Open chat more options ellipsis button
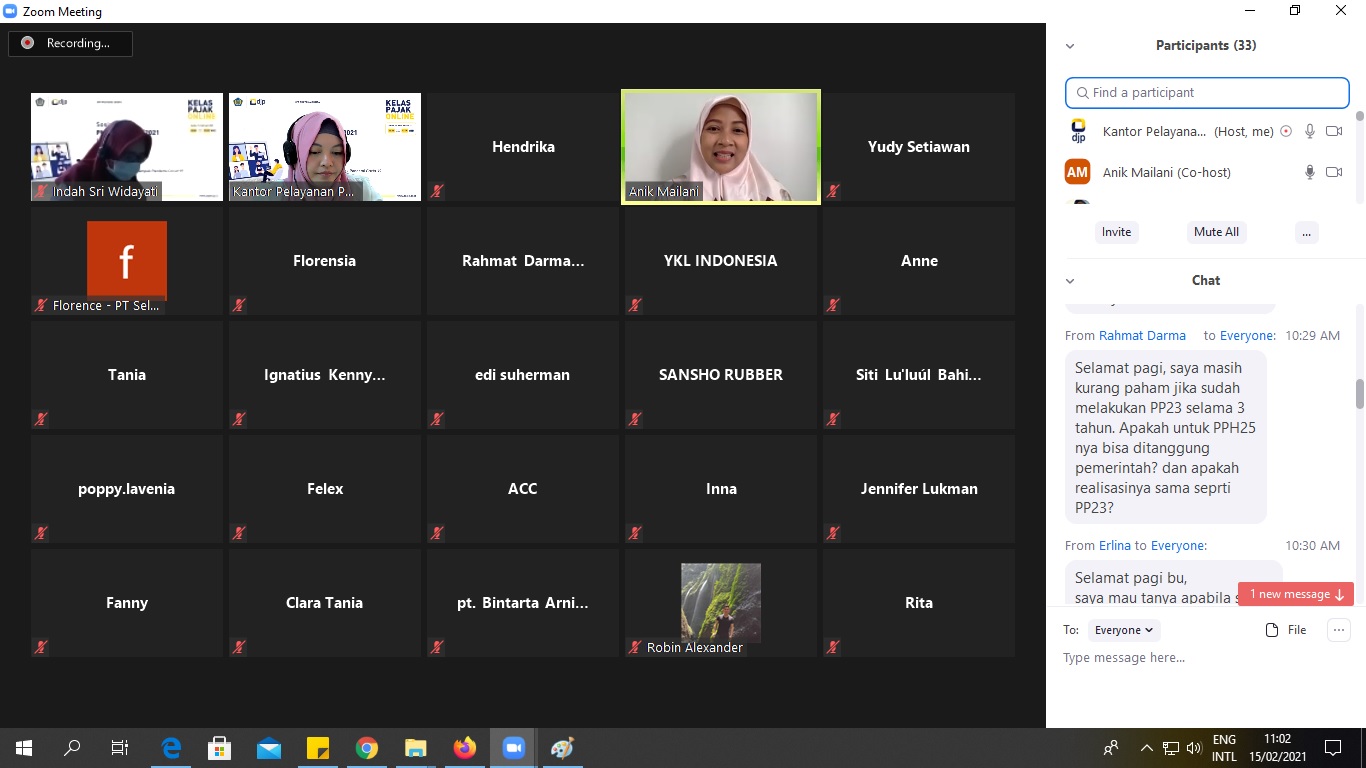 [1338, 630]
